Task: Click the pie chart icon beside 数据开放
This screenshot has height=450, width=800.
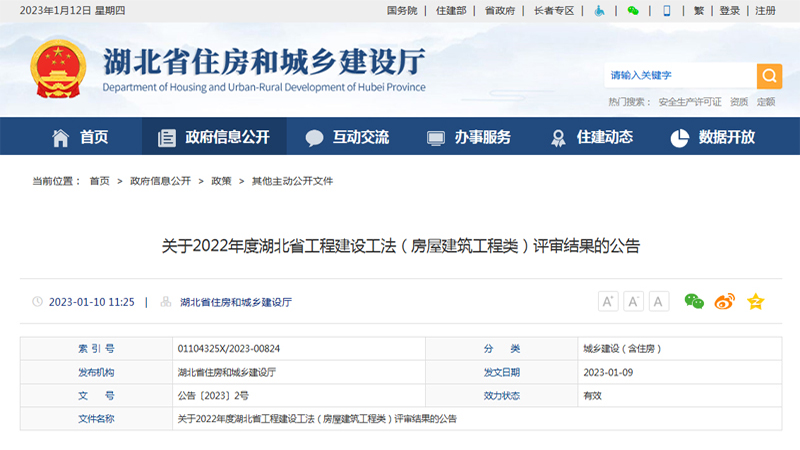Action: 680,138
